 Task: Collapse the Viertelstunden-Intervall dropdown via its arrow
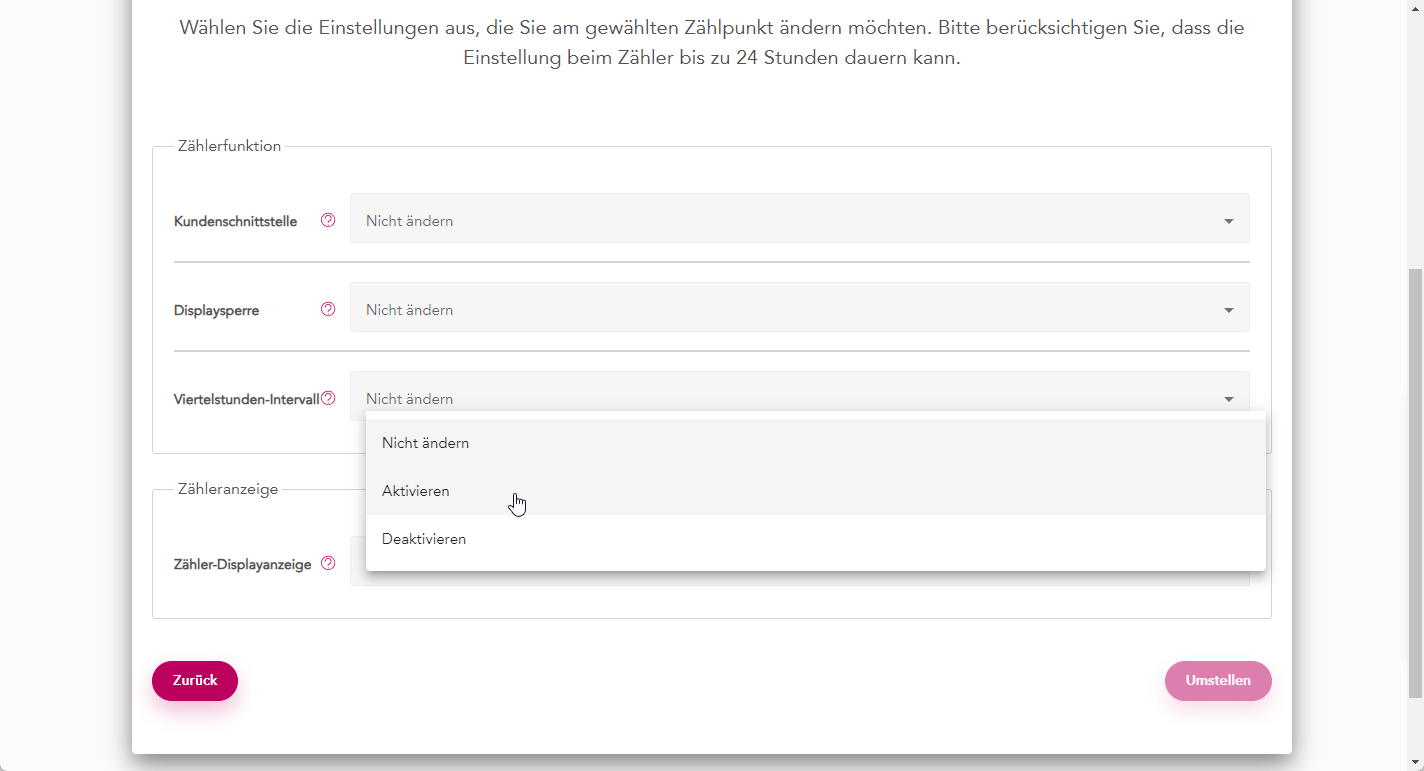pos(1228,399)
